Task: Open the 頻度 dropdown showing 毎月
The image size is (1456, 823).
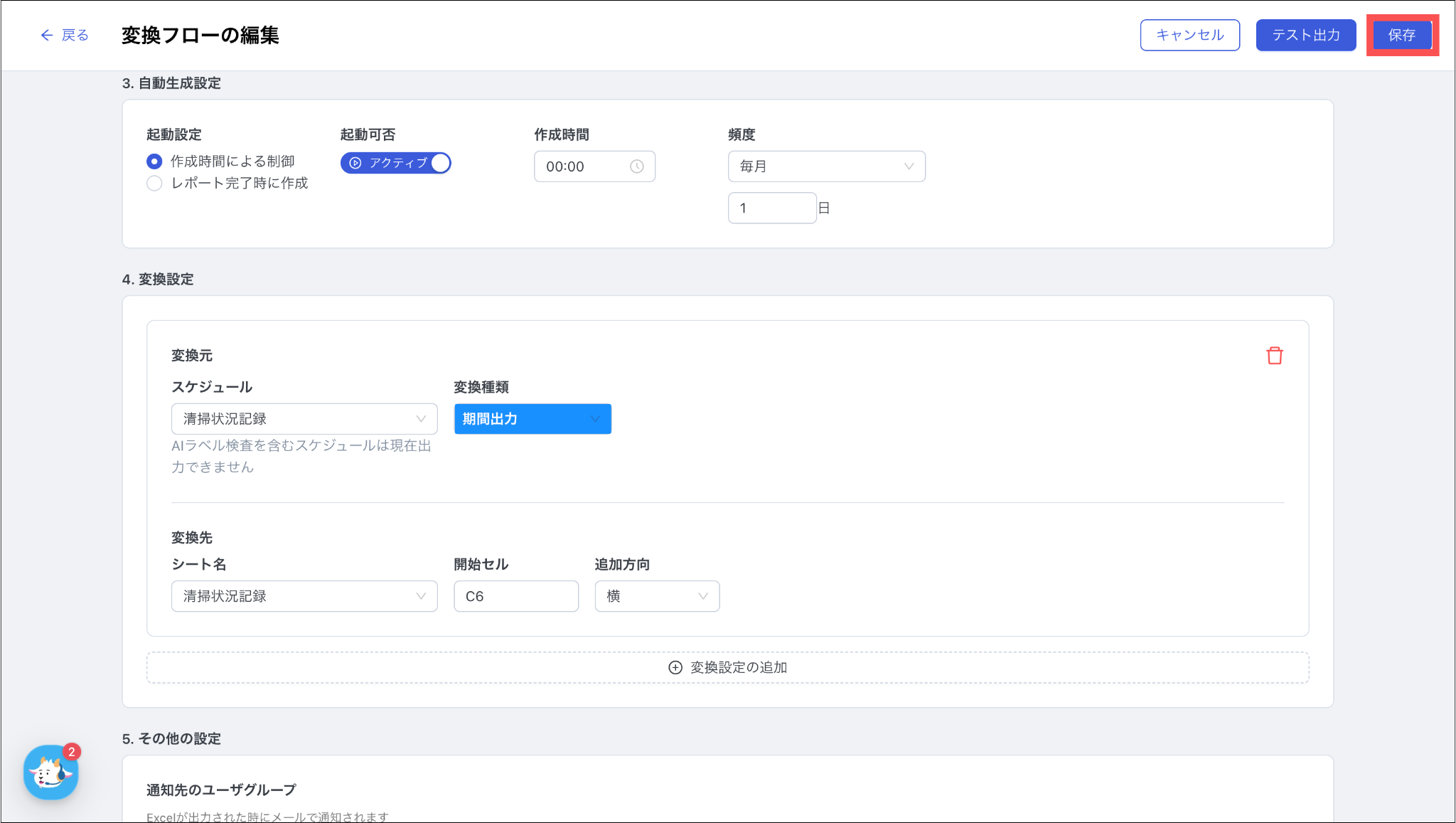Action: 826,166
